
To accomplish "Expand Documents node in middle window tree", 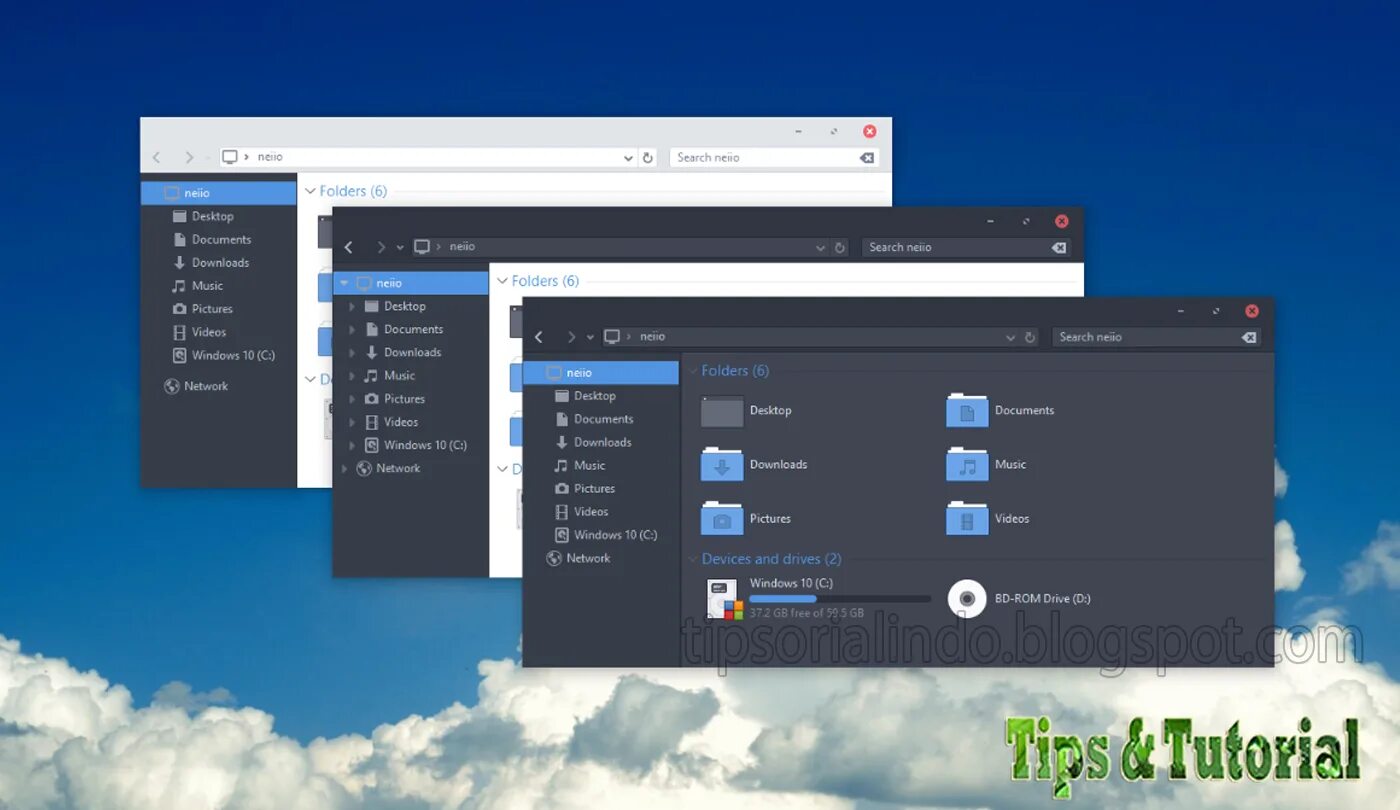I will coord(352,329).
